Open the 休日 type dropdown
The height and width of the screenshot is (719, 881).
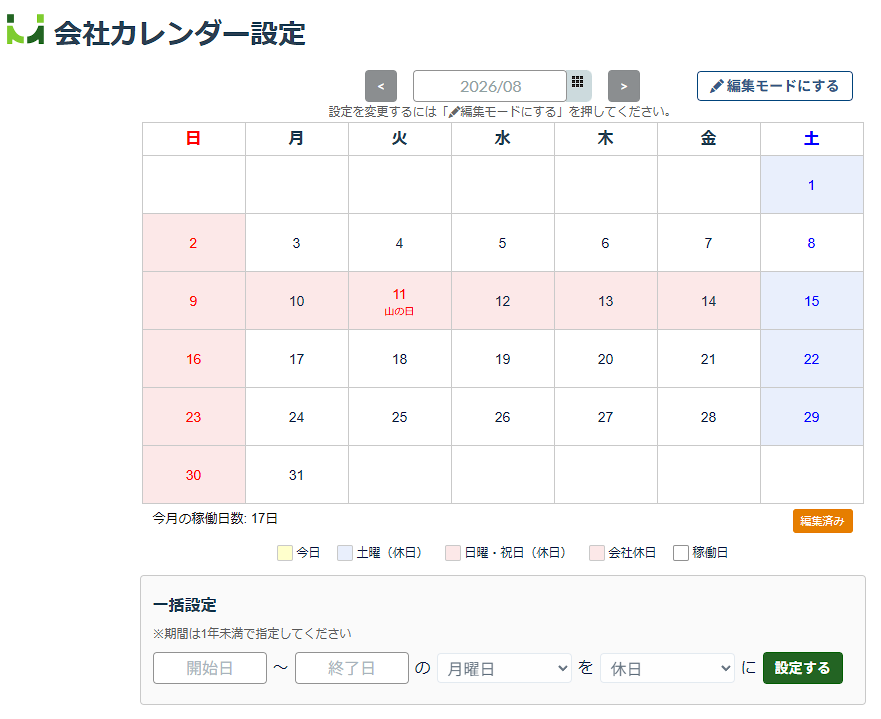[x=667, y=668]
